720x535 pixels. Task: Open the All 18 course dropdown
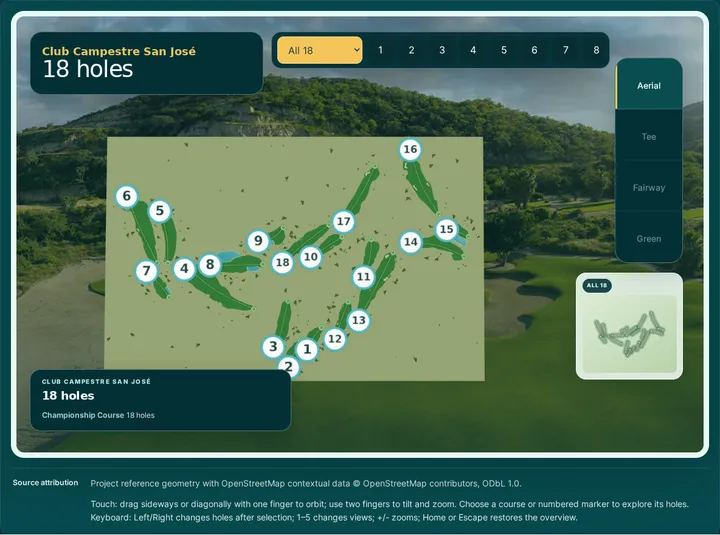click(x=320, y=50)
